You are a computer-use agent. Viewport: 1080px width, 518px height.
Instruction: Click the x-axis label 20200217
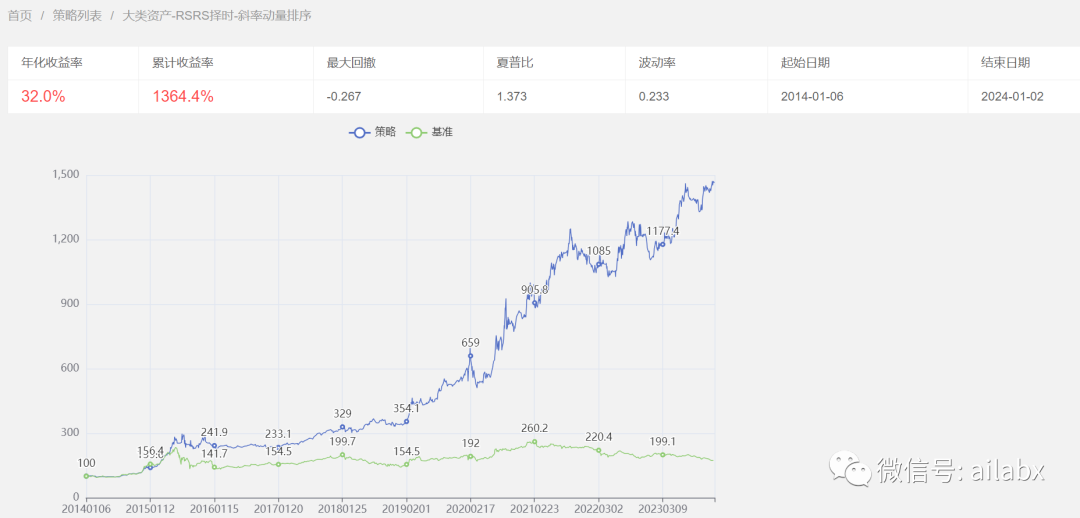coord(470,510)
